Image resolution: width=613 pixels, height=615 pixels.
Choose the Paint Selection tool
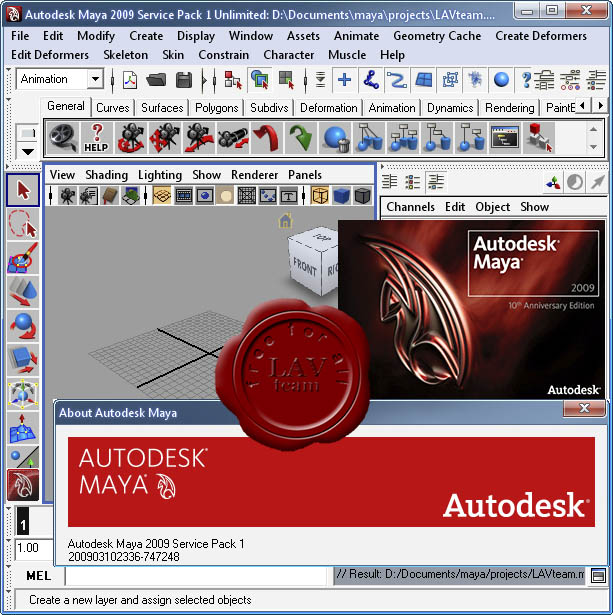[x=23, y=258]
